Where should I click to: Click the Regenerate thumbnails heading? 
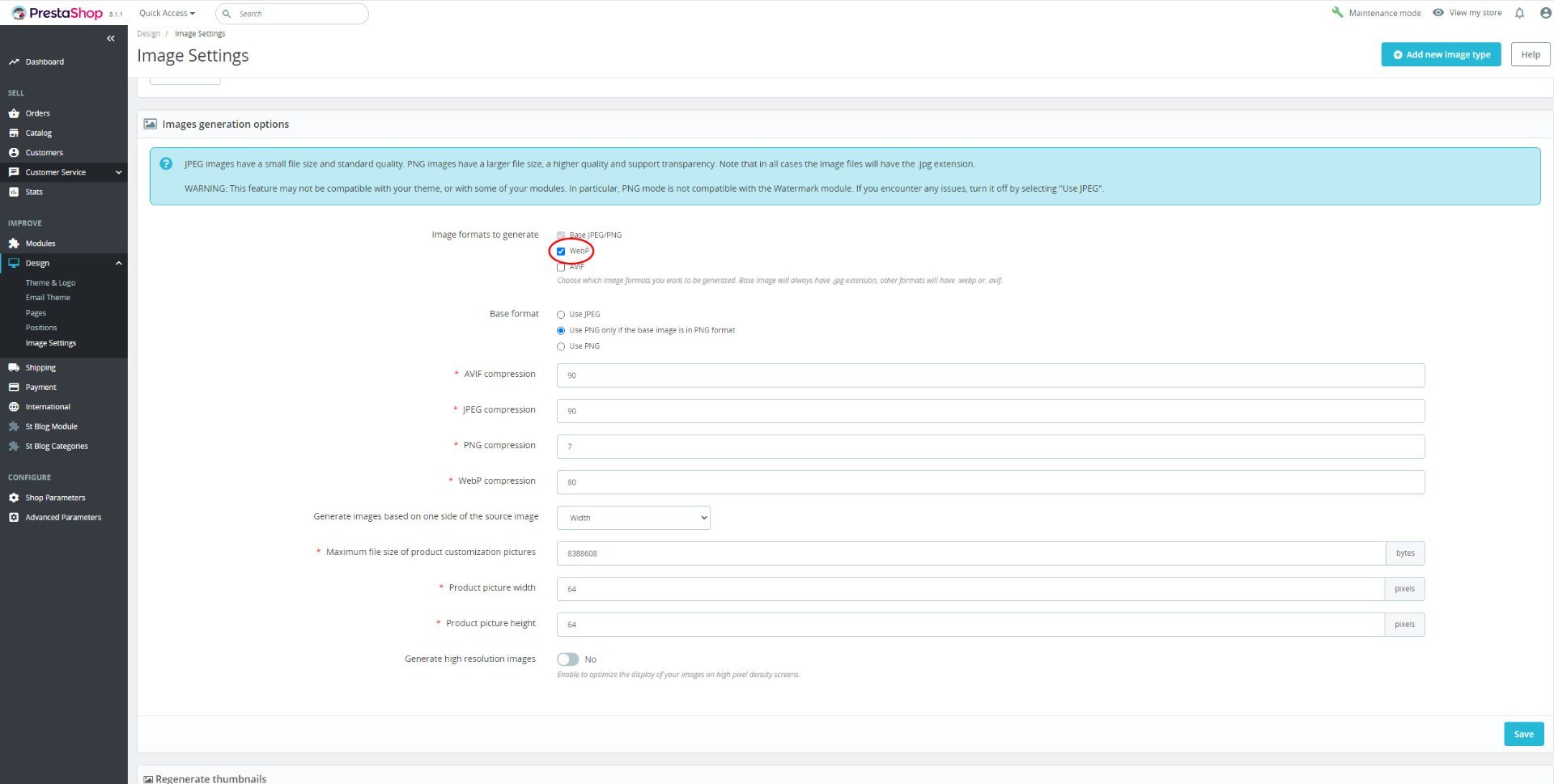point(210,778)
